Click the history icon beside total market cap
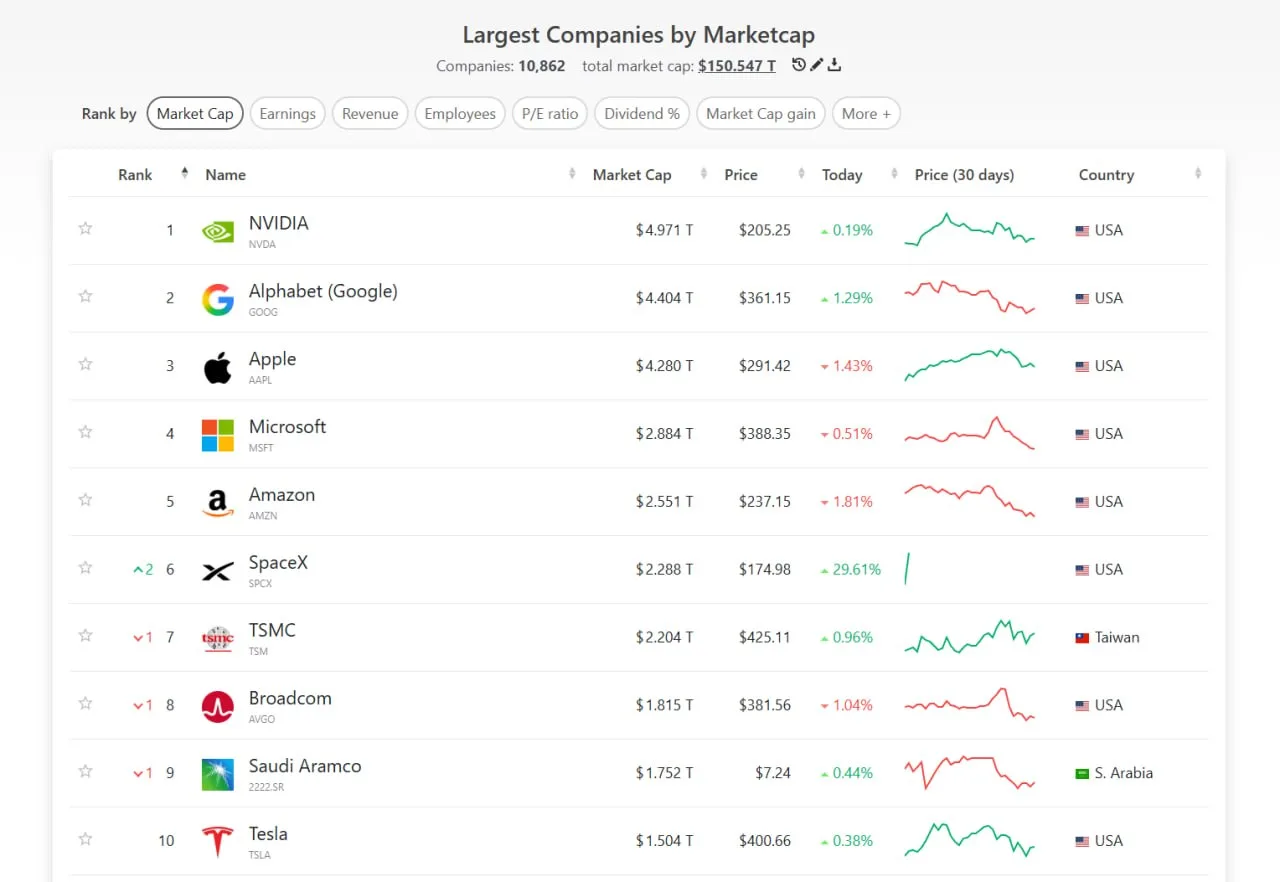The width and height of the screenshot is (1280, 882). click(x=798, y=65)
